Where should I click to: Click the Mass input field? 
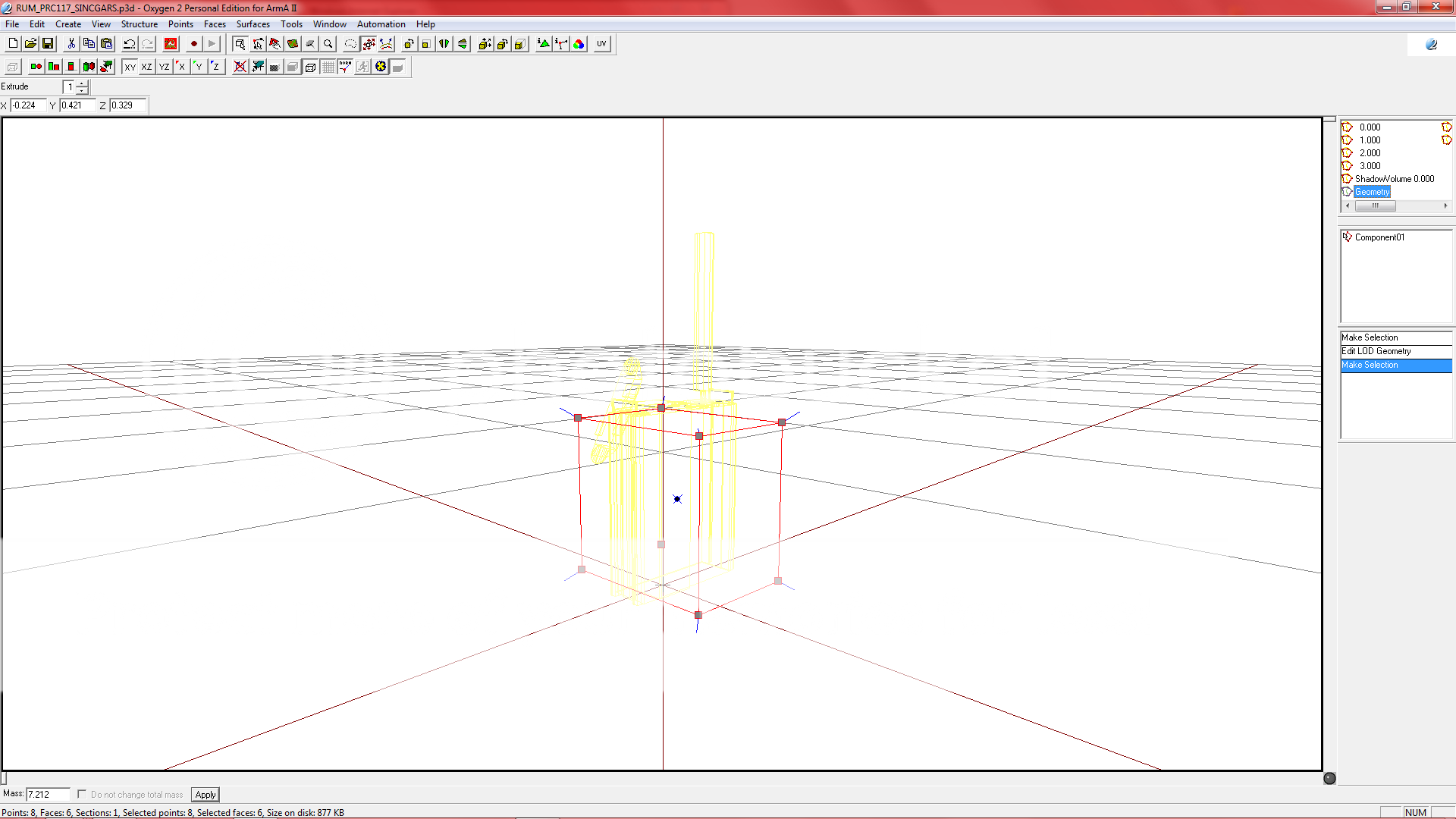47,794
